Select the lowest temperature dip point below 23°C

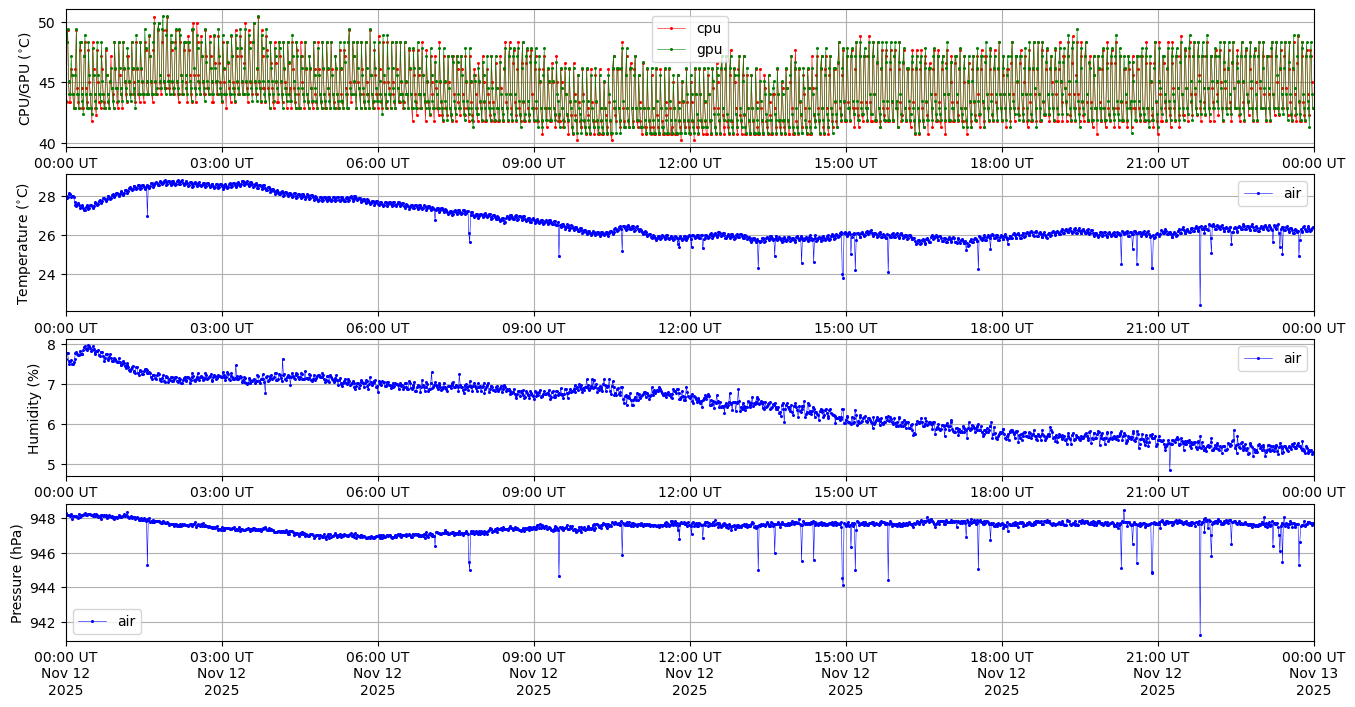1200,305
